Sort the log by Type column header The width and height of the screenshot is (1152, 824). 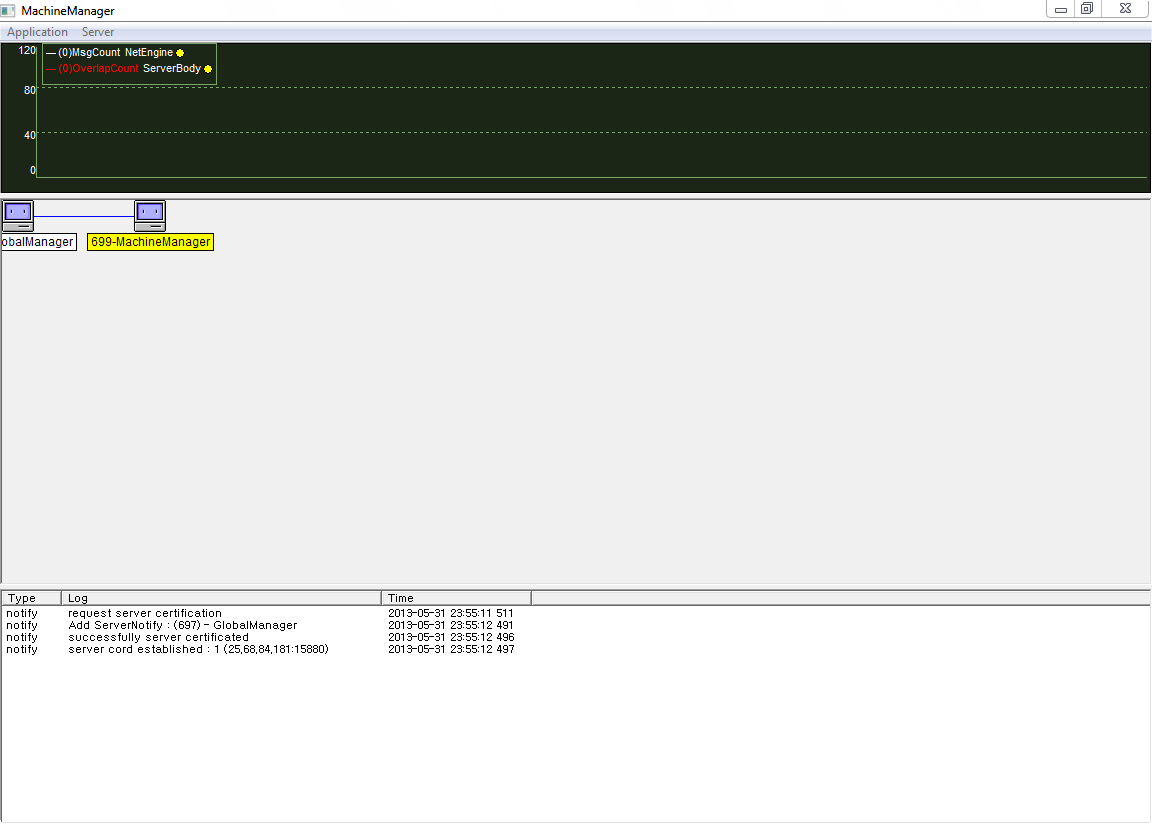tap(31, 598)
